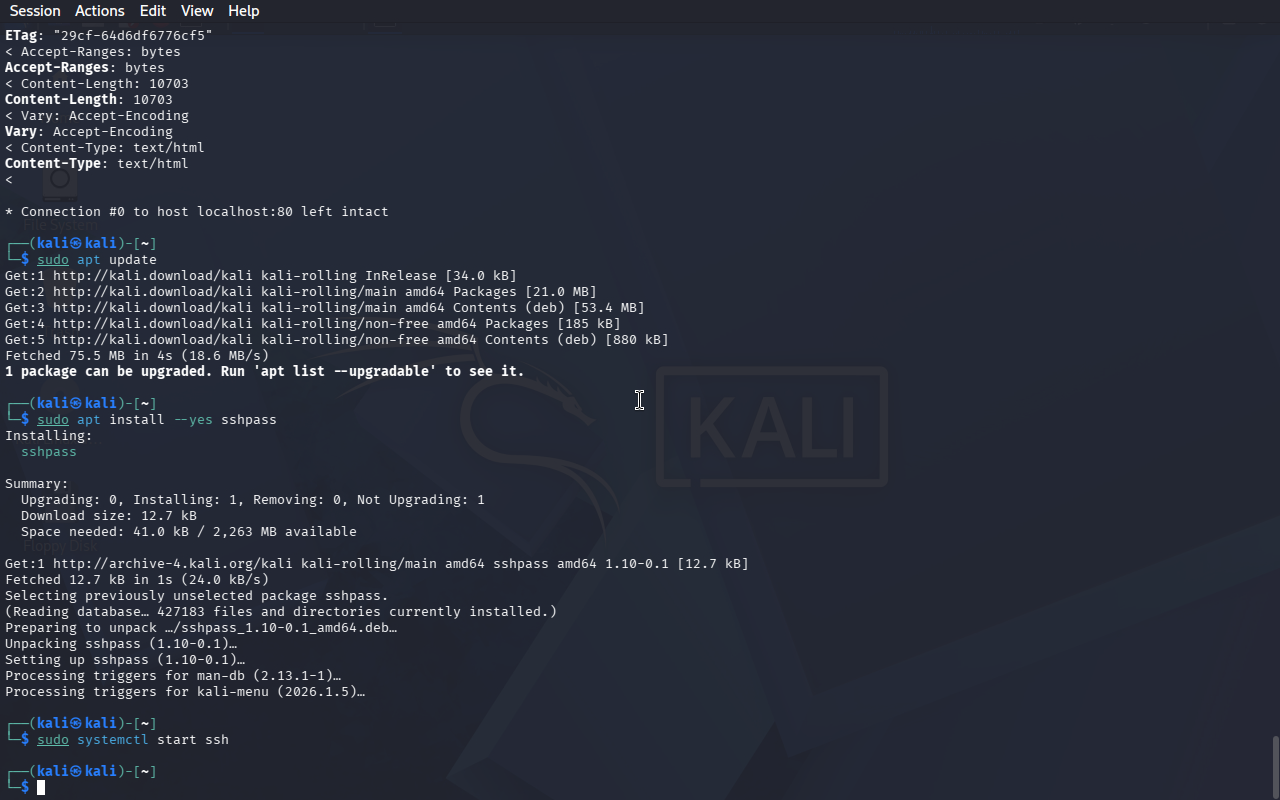Screen dimensions: 1280x800
Task: Click the kali.download URL on the Get:3 Contents line
Action: (153, 307)
